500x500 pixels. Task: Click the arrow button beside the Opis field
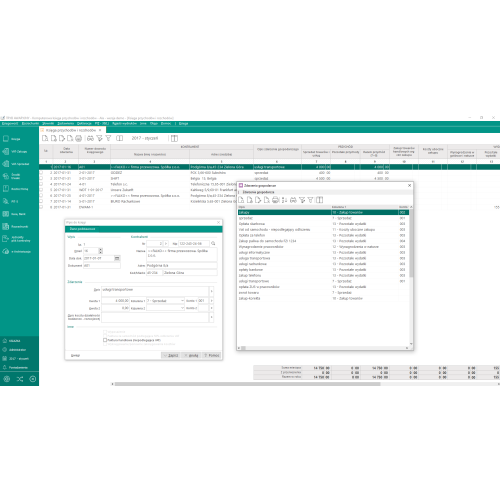211,291
